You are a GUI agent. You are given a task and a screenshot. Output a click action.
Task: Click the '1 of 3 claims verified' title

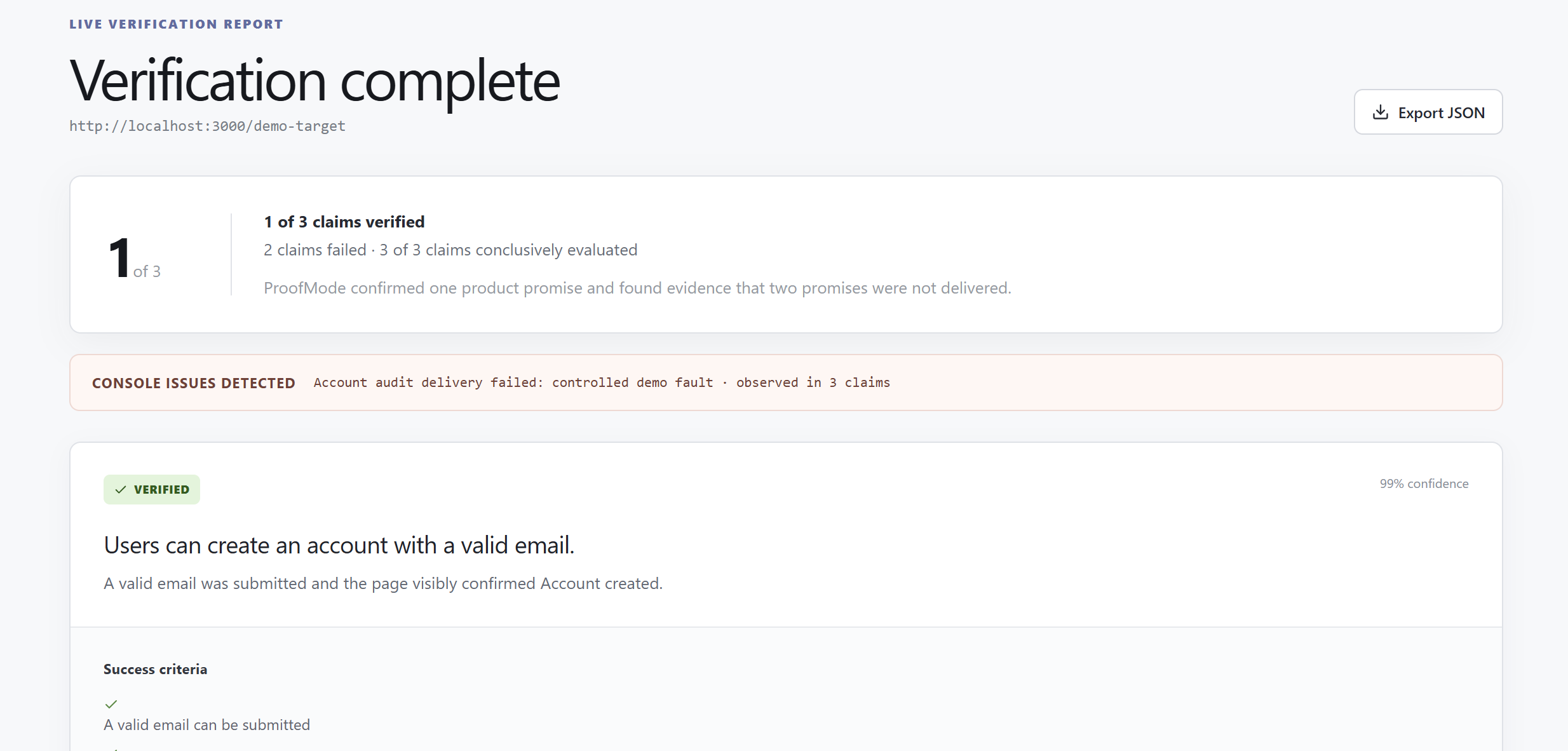click(344, 222)
